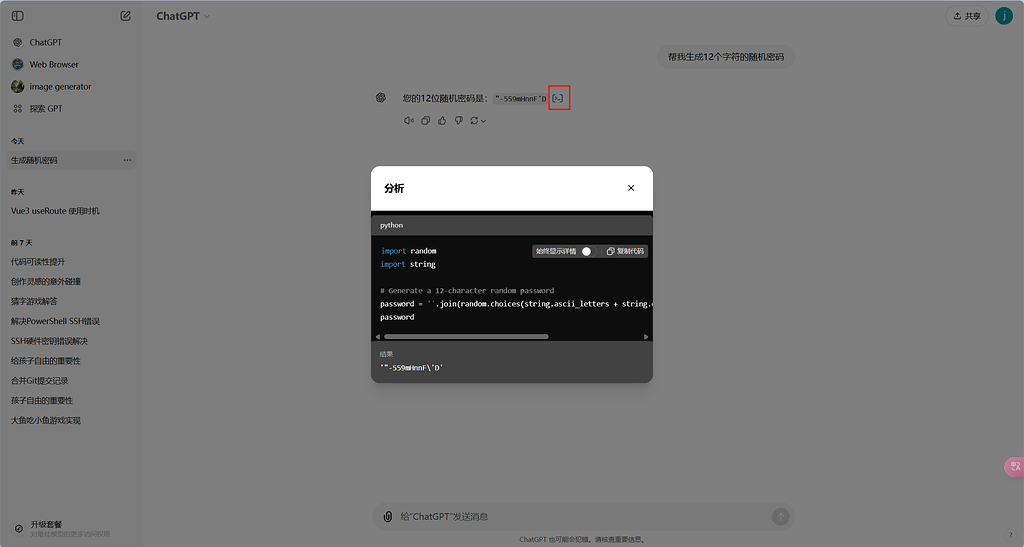Image resolution: width=1024 pixels, height=547 pixels.
Task: Click the python language label
Action: point(392,225)
